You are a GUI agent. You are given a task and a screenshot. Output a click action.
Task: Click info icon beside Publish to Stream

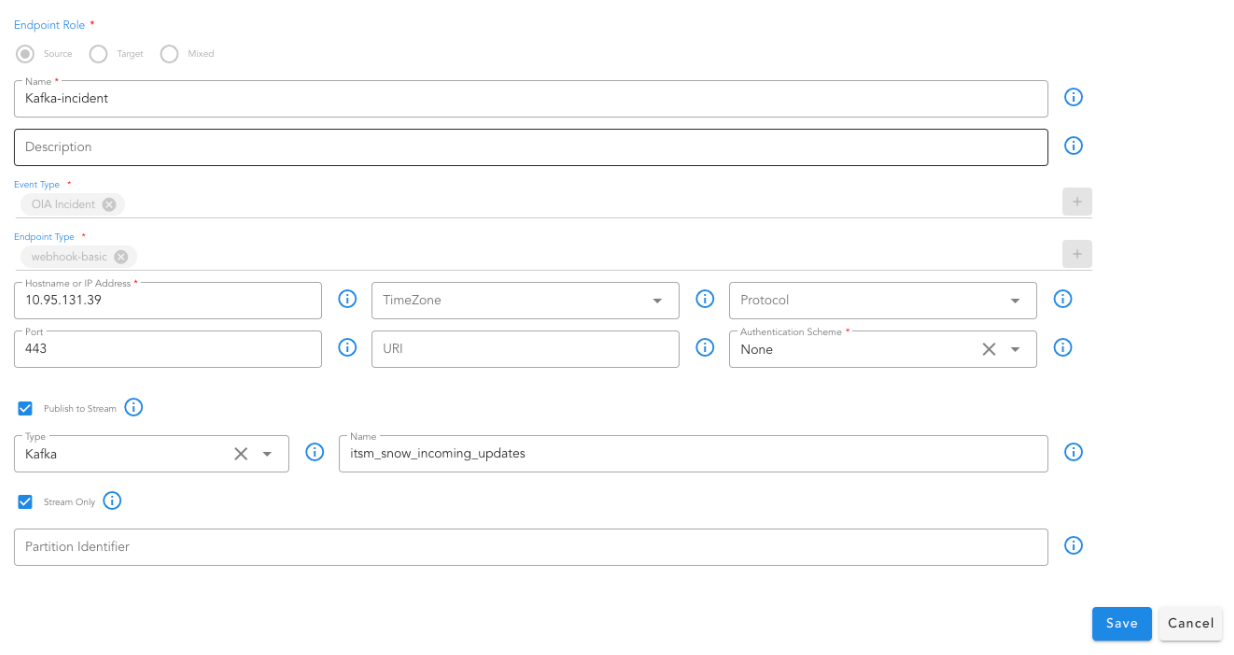(x=134, y=407)
